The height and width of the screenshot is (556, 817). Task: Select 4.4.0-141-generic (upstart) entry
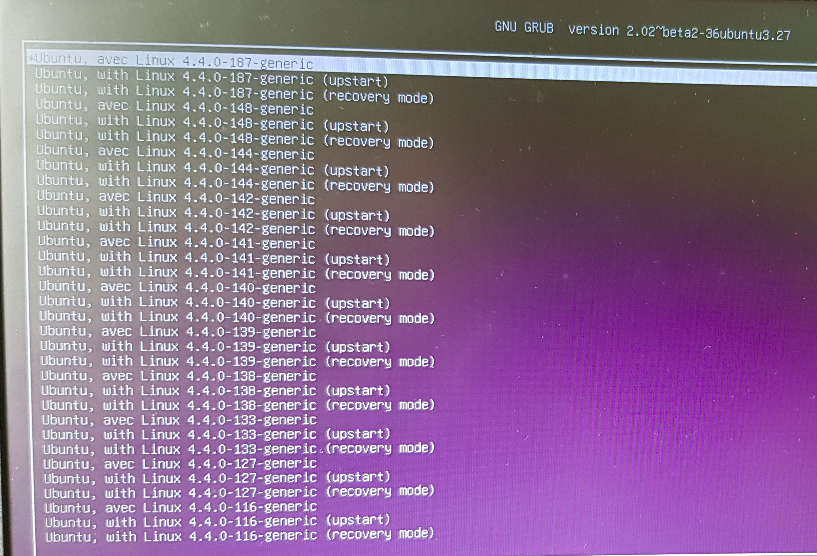(214, 258)
